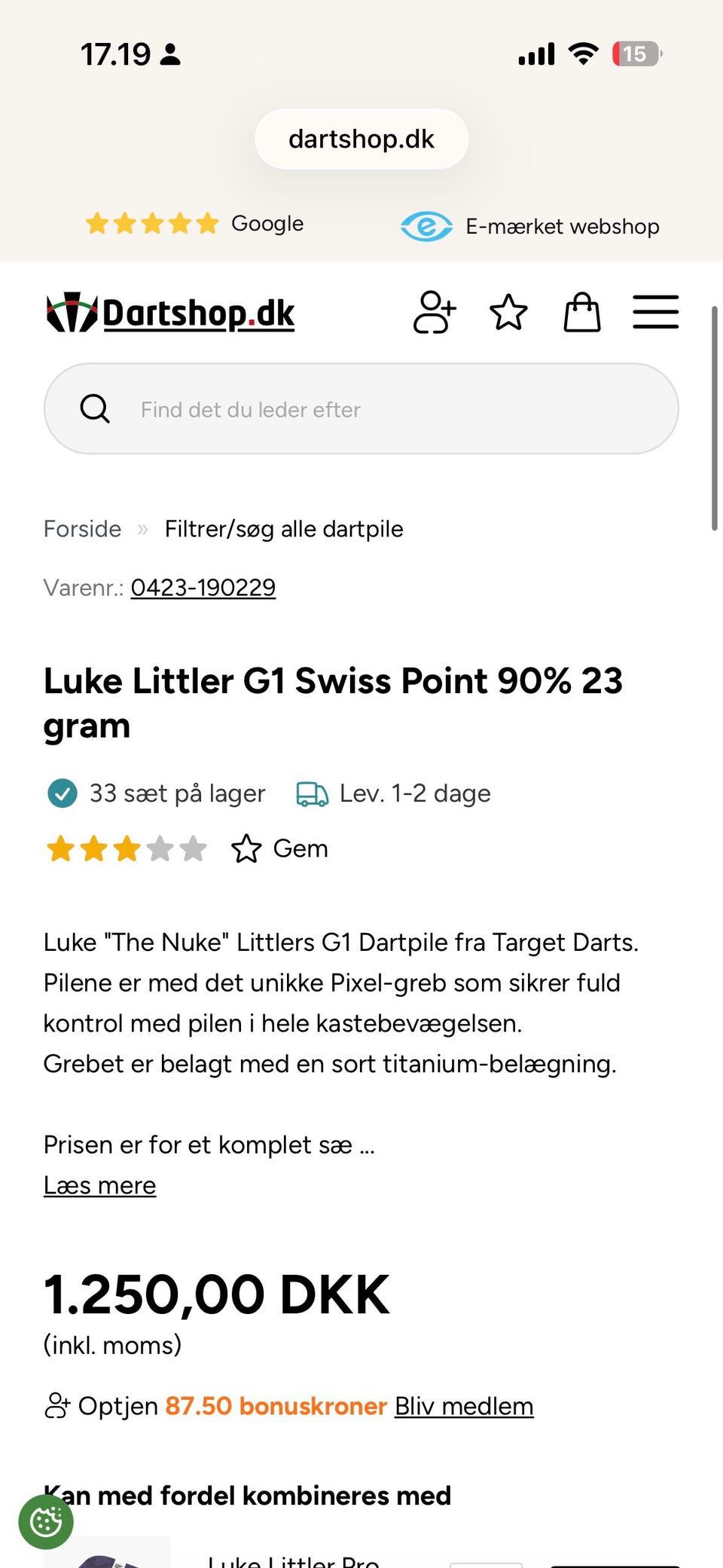Click item number 0423-190229
The height and width of the screenshot is (1568, 723).
coord(203,587)
